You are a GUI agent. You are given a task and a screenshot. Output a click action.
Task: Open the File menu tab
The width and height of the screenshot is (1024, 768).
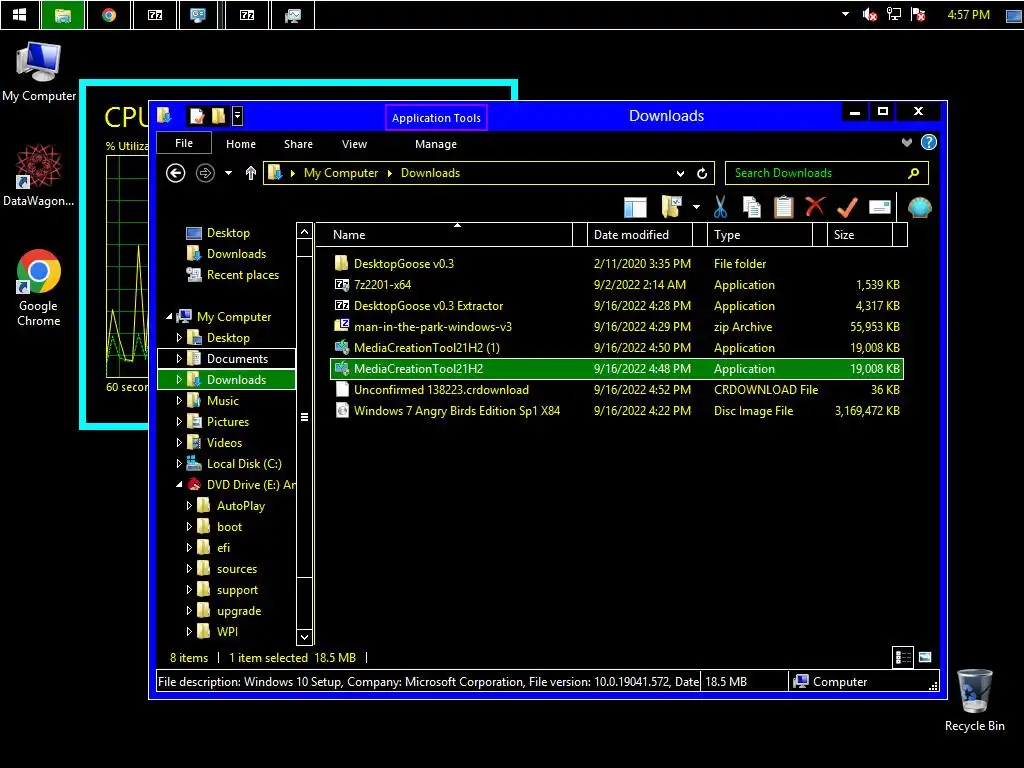184,143
